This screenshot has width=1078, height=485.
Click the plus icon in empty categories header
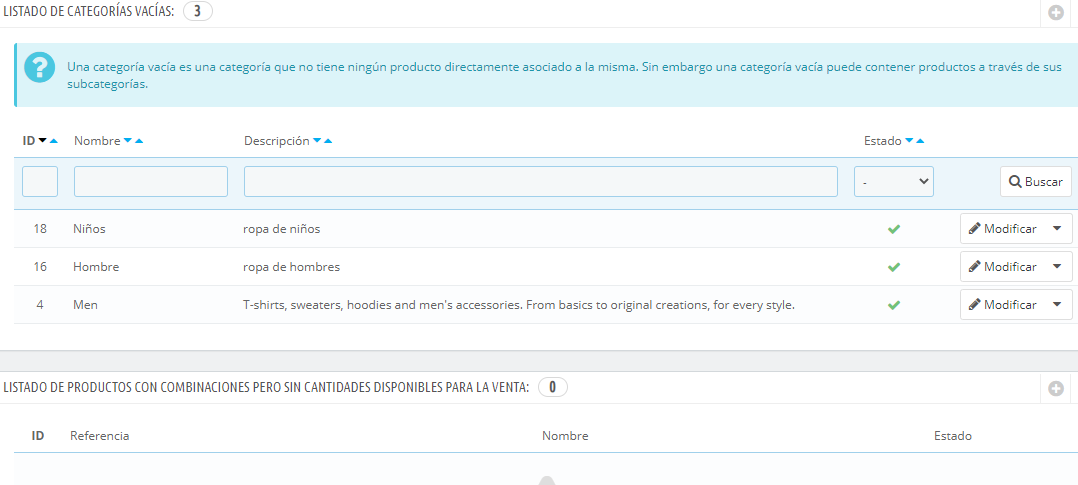[x=1055, y=13]
